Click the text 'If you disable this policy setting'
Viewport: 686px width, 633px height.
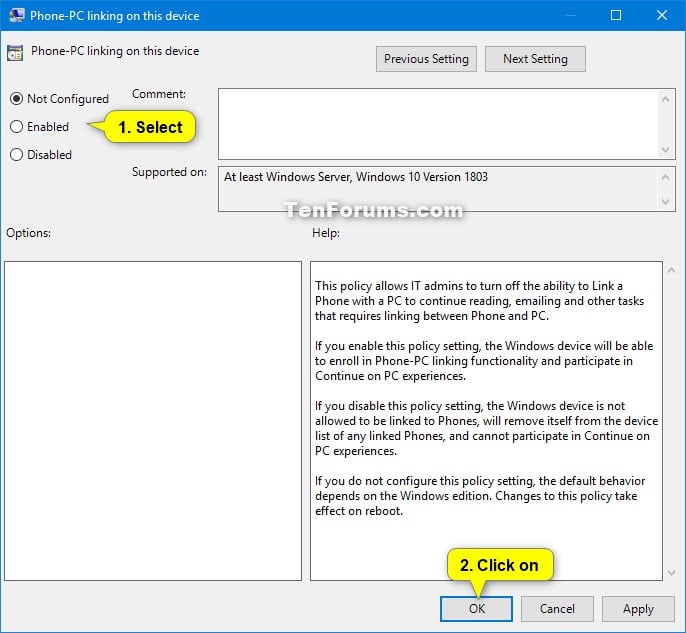coord(398,406)
